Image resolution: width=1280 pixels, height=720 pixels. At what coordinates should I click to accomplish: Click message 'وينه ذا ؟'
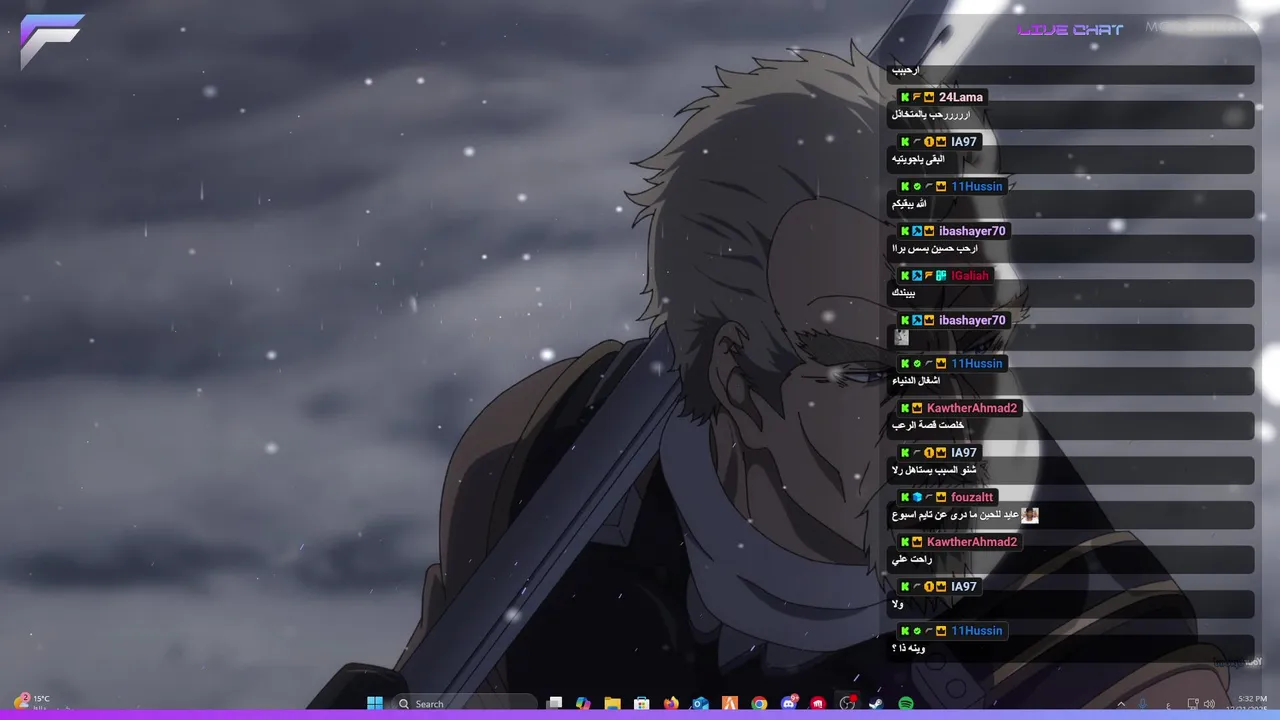(x=909, y=649)
